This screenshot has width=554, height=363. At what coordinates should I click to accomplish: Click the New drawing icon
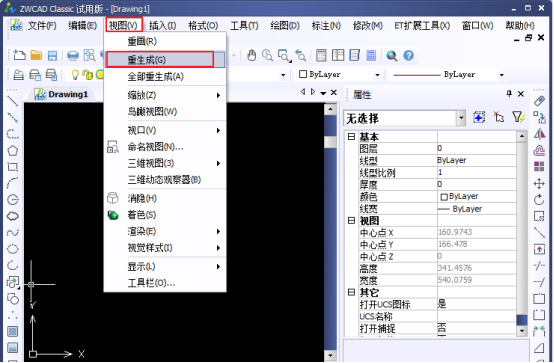(19, 55)
